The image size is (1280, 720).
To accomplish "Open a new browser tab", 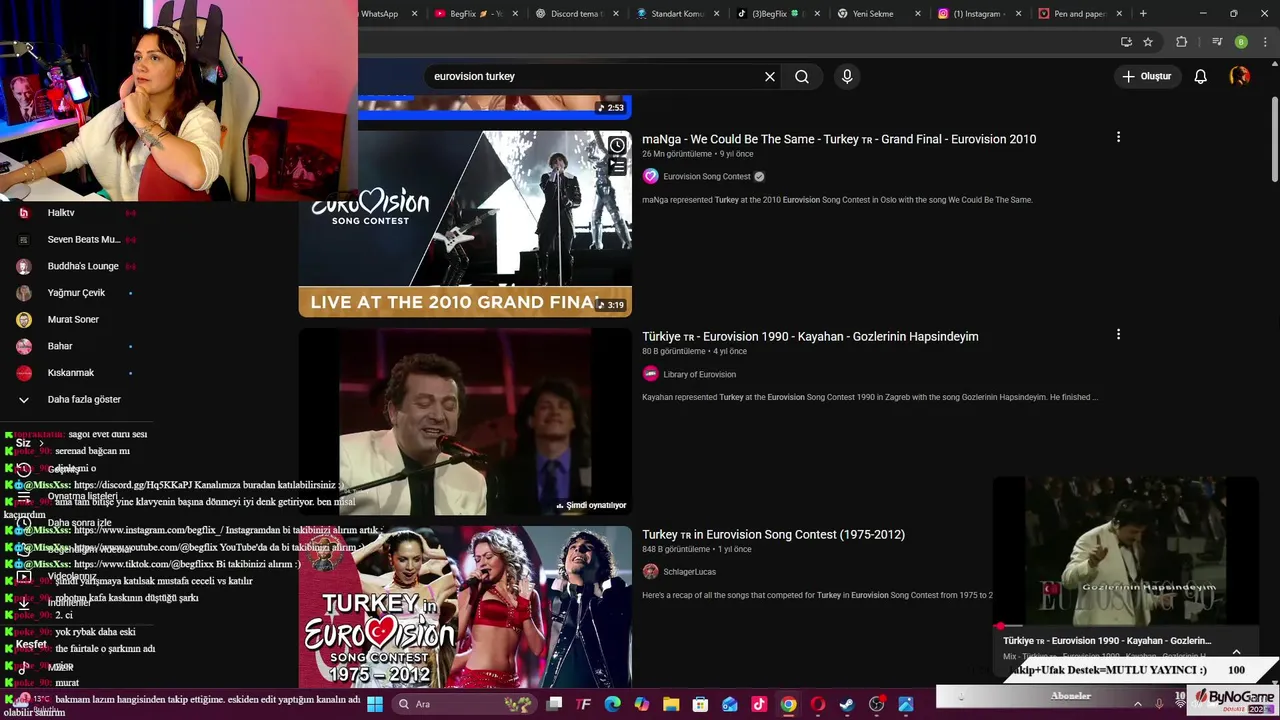I will (x=1143, y=14).
